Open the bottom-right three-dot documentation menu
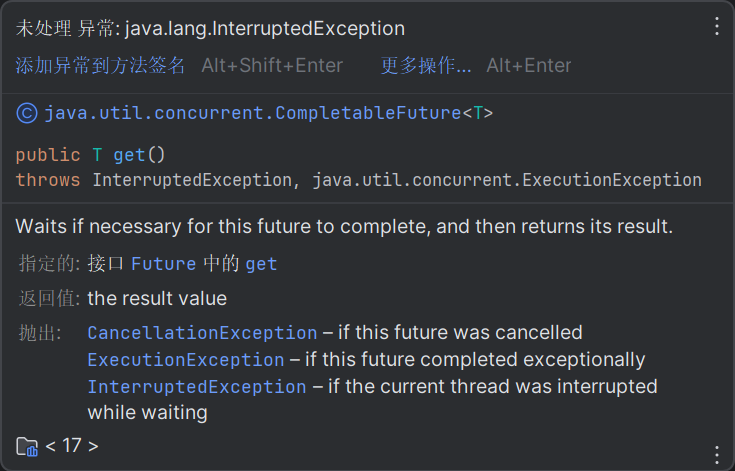 click(x=716, y=453)
